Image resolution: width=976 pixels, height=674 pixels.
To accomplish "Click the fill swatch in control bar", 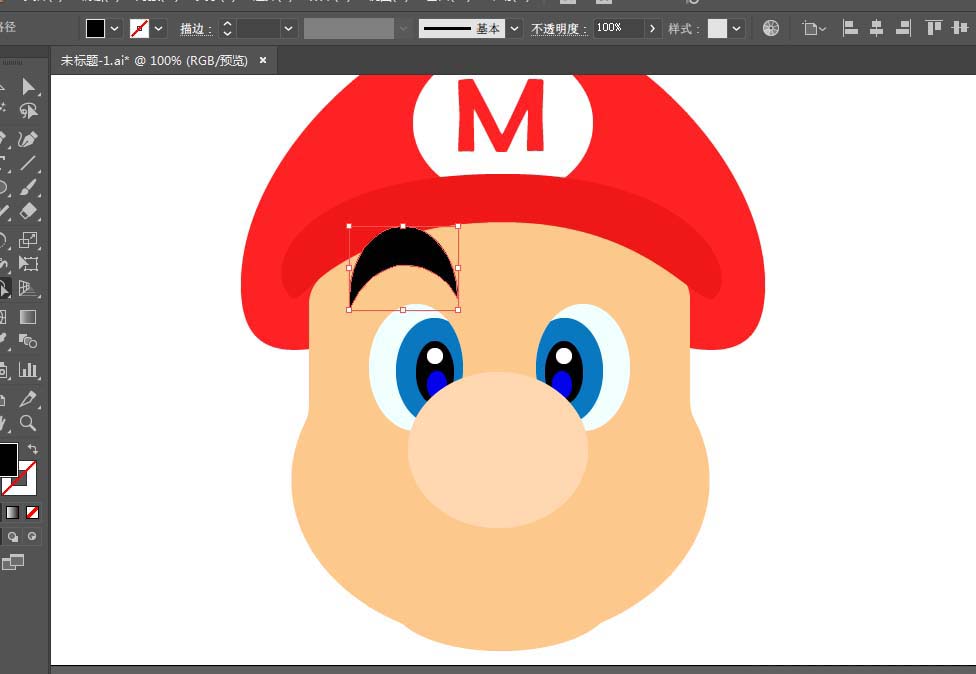I will pos(95,28).
